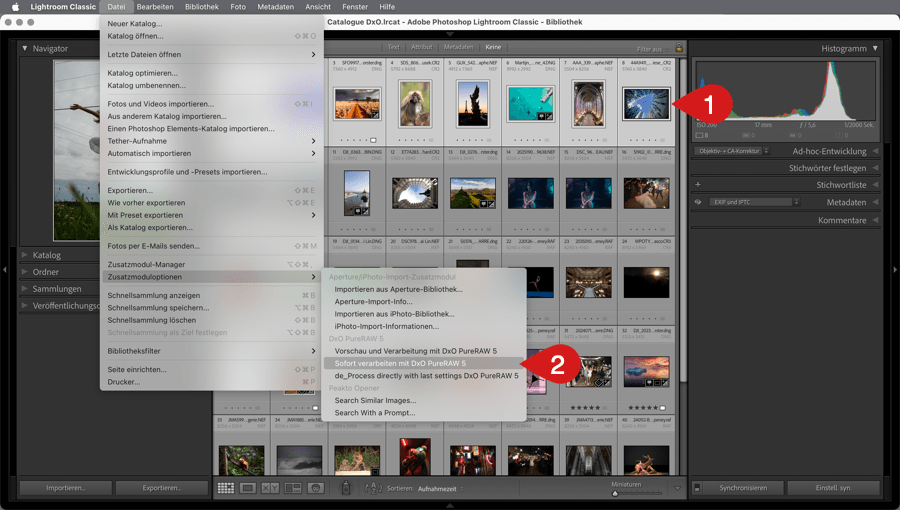Image resolution: width=900 pixels, height=510 pixels.
Task: Click the Navigator preview image
Action: point(76,150)
